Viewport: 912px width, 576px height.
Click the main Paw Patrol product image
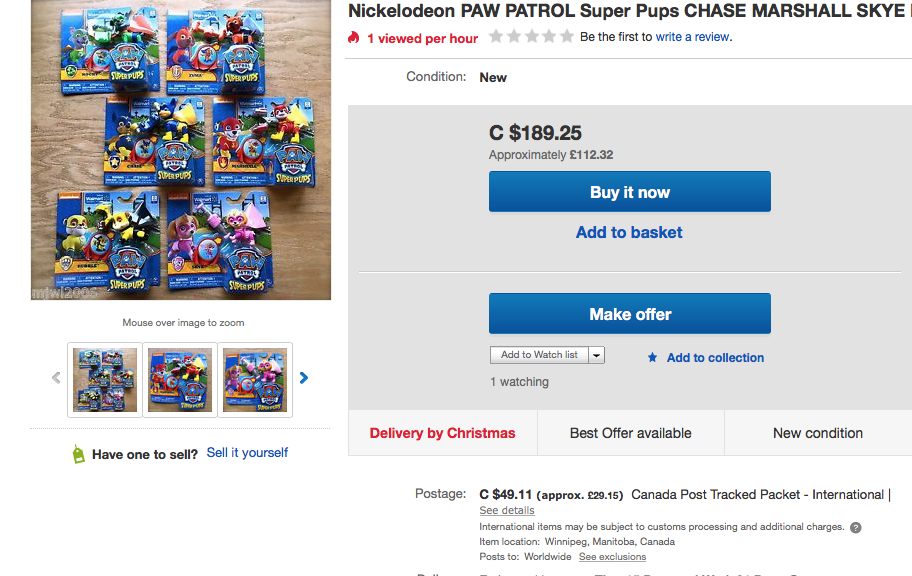(x=180, y=150)
